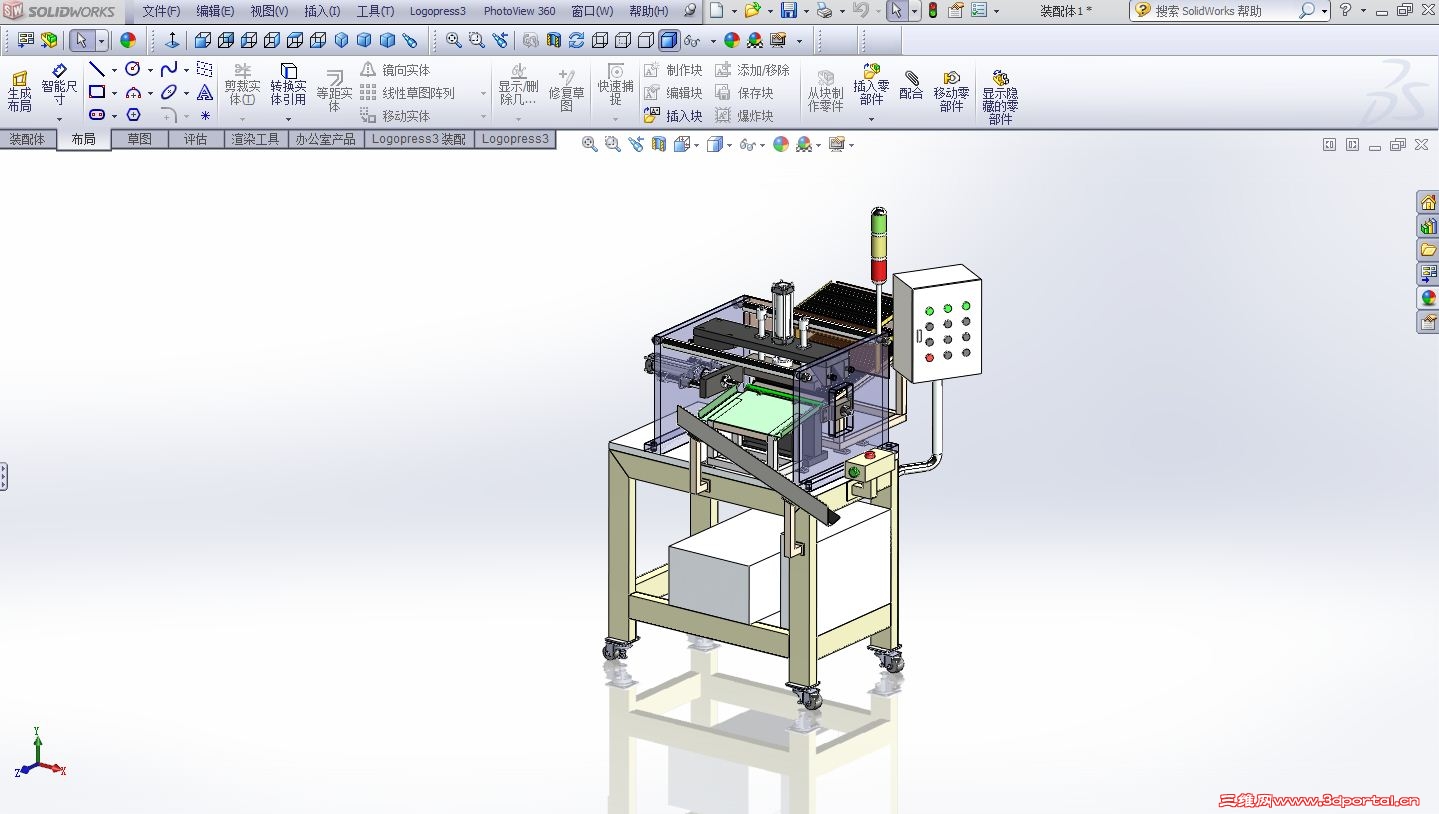Select the Circle sketch tool

point(132,69)
